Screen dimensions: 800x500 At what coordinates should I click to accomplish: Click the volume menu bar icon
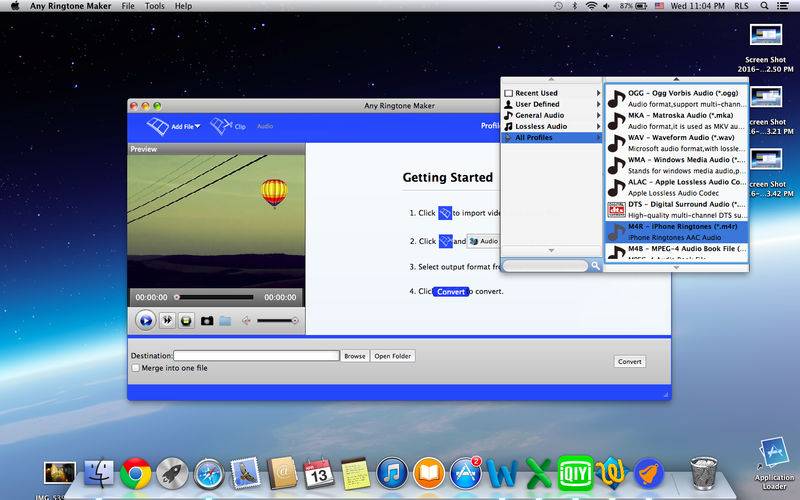point(607,6)
